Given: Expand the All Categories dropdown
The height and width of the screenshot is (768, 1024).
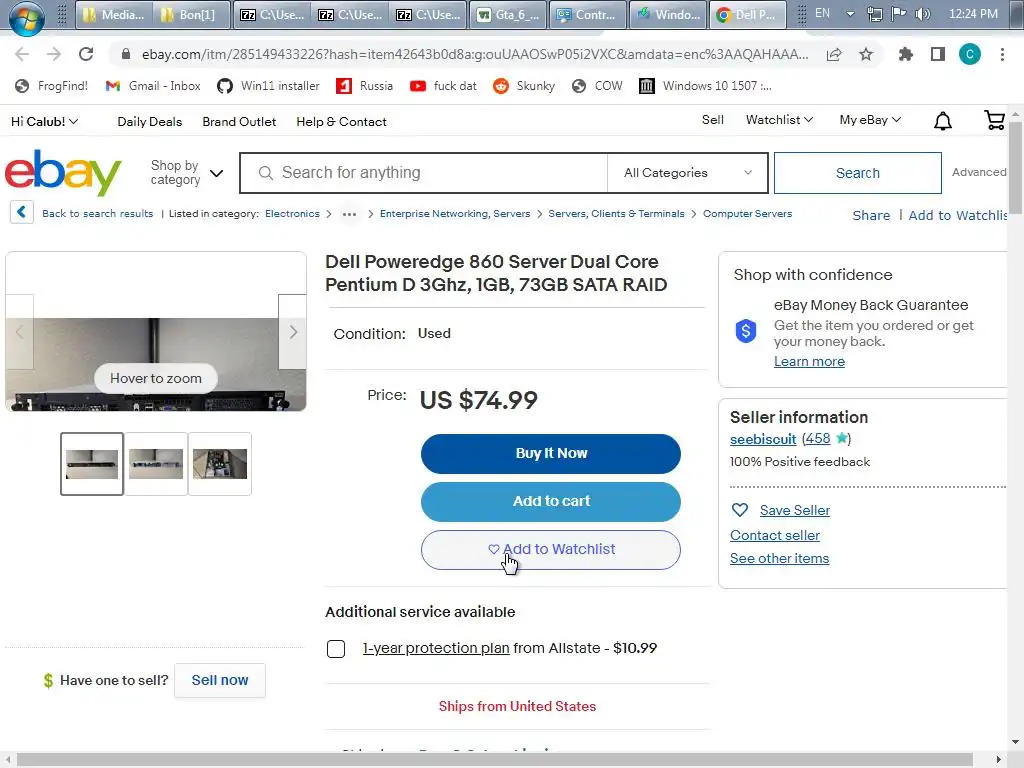Looking at the screenshot, I should pyautogui.click(x=687, y=173).
